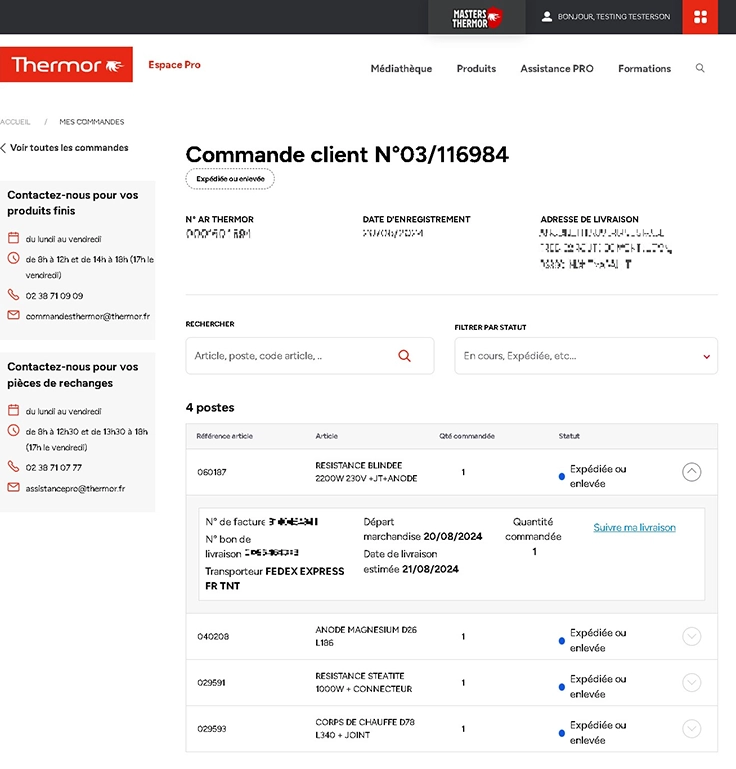Image resolution: width=736 pixels, height=769 pixels.
Task: Click the user profile icon
Action: click(x=546, y=17)
